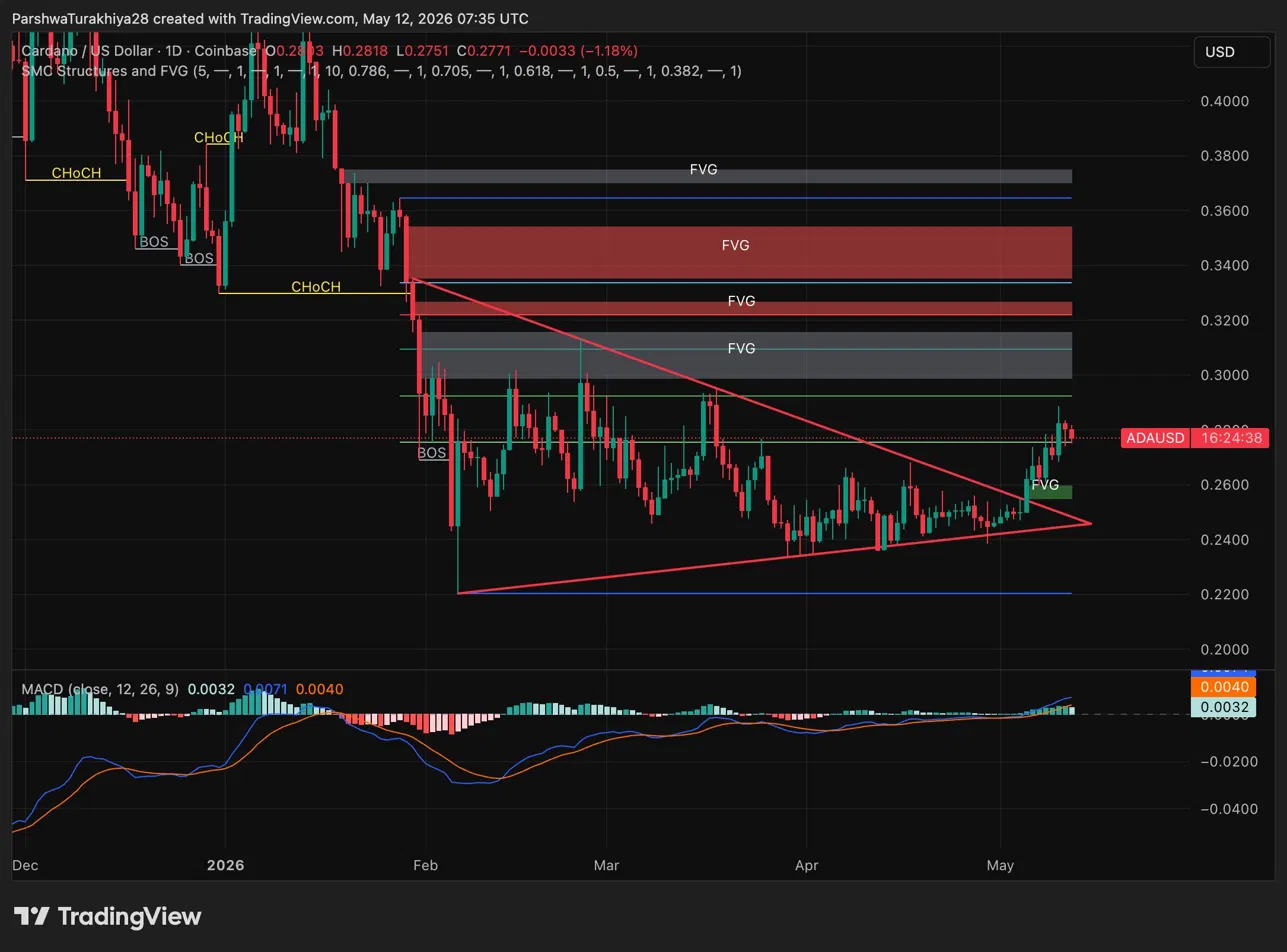
Task: Select the red ADAUSD price label
Action: pyautogui.click(x=1155, y=438)
